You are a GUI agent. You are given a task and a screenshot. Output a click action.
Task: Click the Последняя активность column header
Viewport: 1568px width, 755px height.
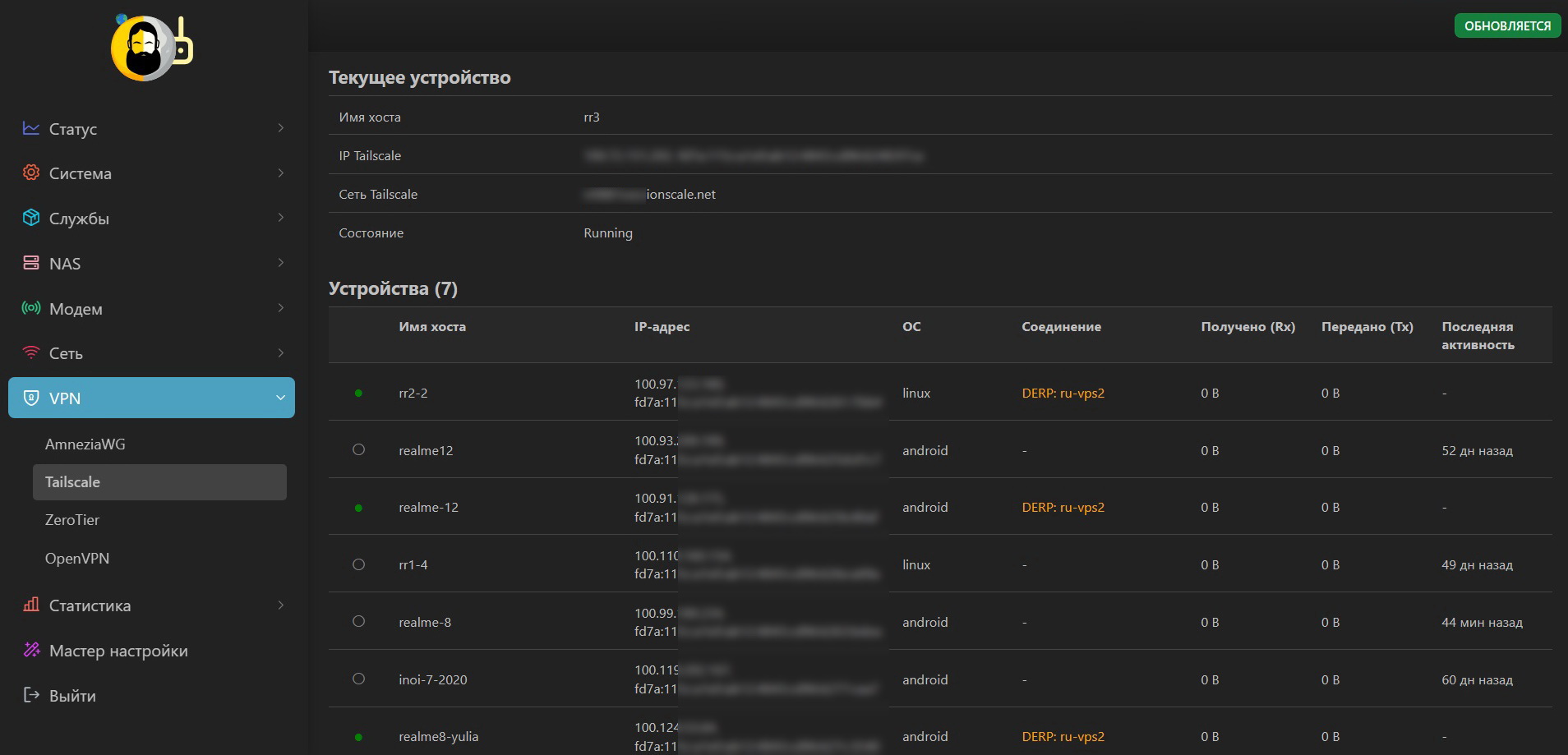pos(1478,336)
